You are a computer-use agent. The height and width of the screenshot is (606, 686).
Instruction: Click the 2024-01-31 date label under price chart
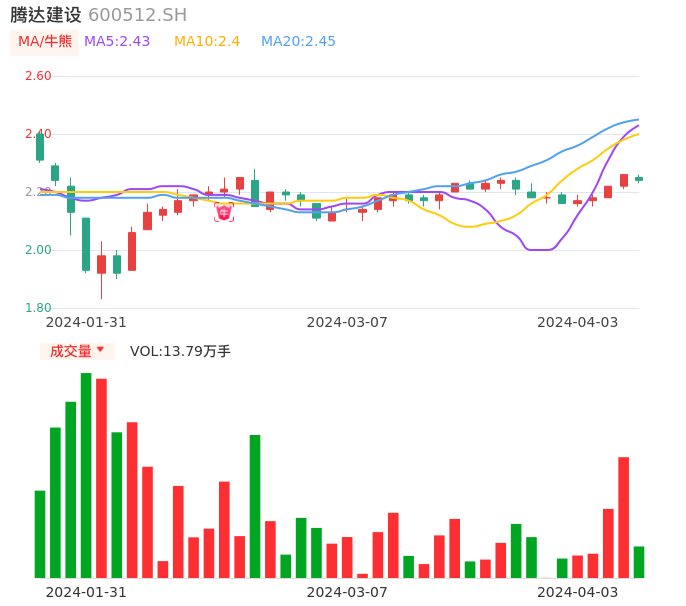86,322
